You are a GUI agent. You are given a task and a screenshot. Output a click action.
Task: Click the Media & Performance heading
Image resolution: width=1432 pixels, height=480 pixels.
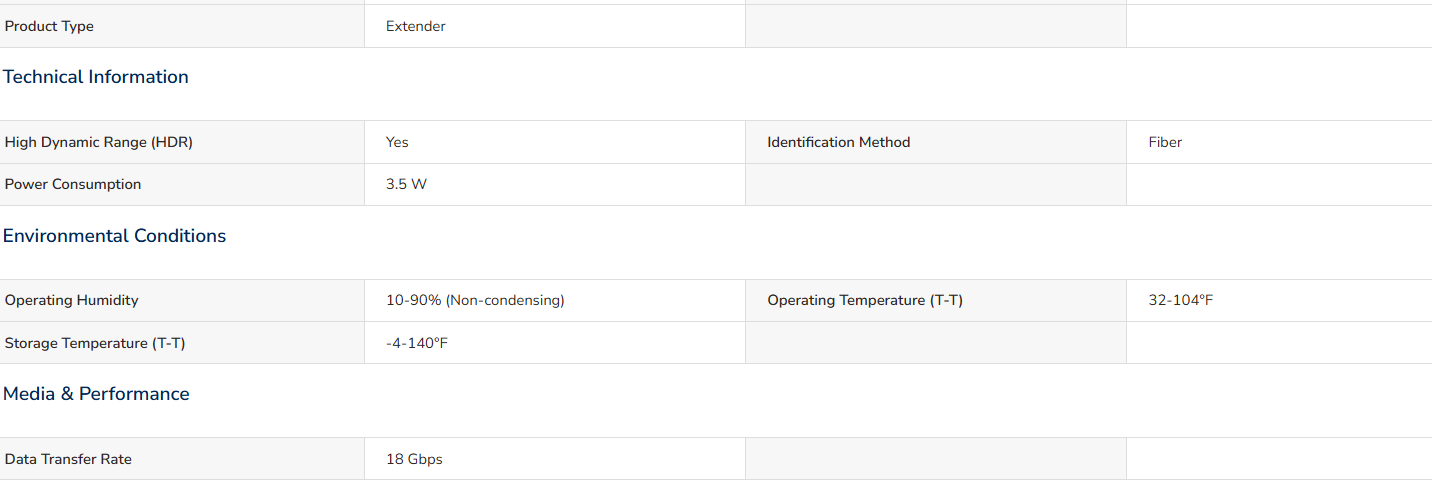pos(96,394)
